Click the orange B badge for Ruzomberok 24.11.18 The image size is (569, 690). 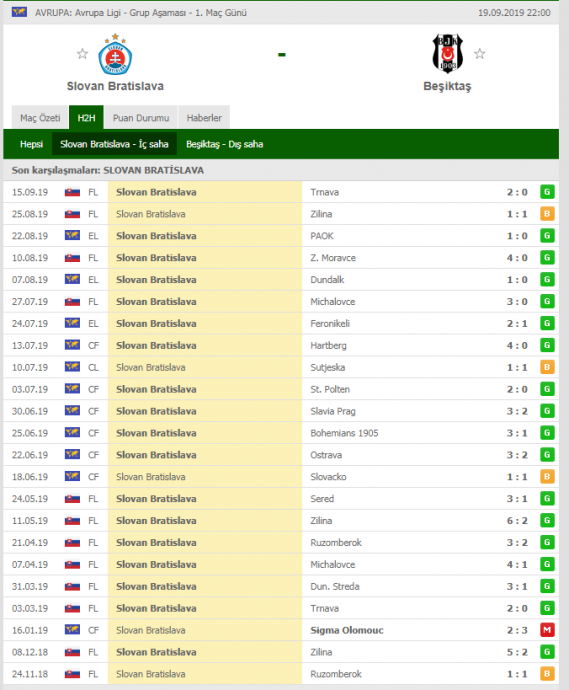point(547,674)
